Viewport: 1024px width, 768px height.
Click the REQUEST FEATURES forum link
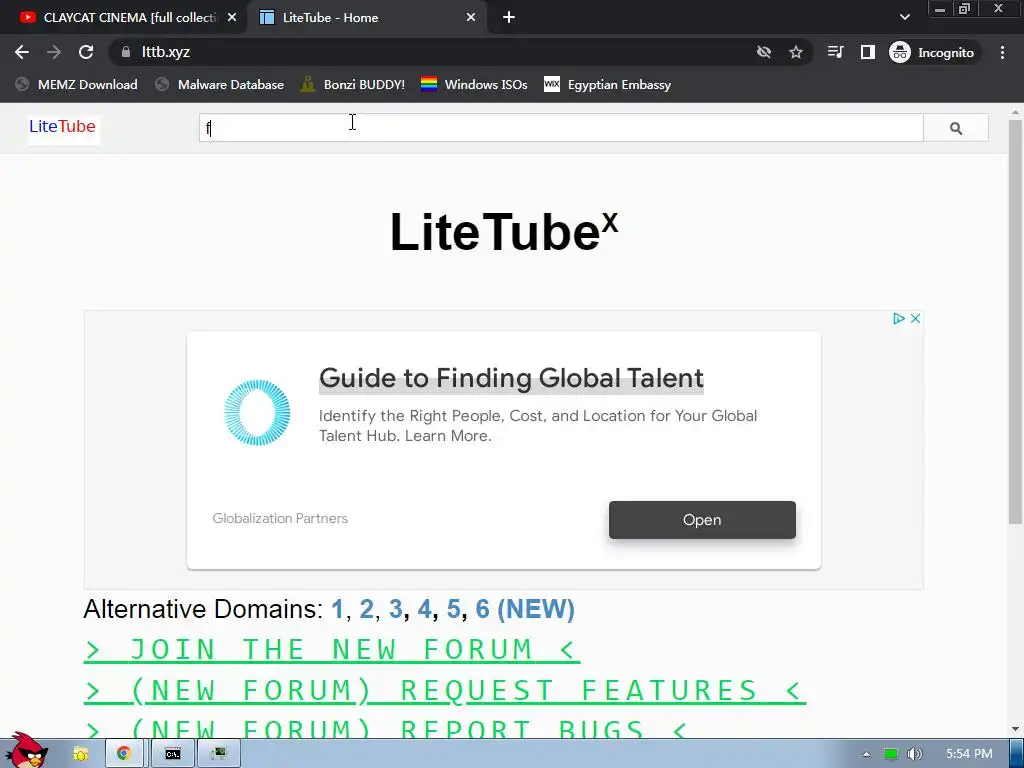click(445, 690)
